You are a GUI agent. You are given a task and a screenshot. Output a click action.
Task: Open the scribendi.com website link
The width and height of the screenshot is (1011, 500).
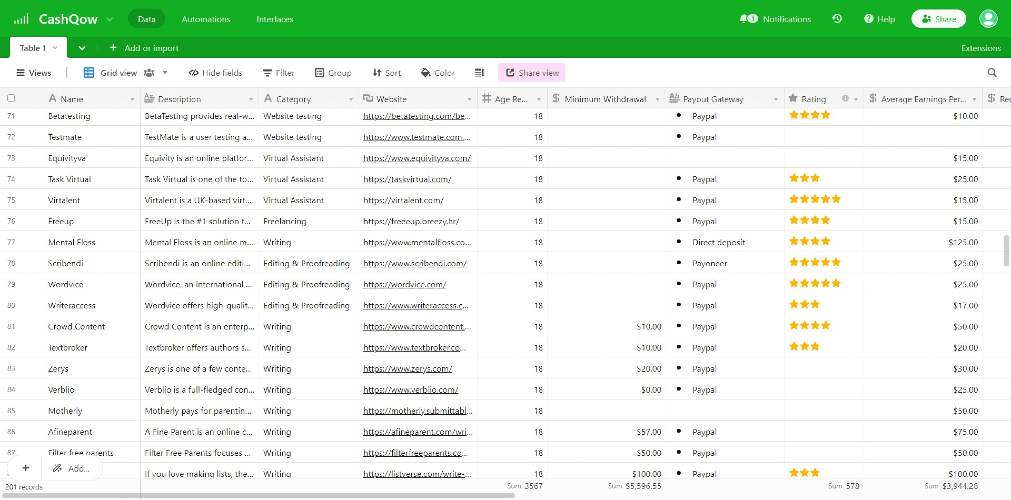click(x=415, y=263)
